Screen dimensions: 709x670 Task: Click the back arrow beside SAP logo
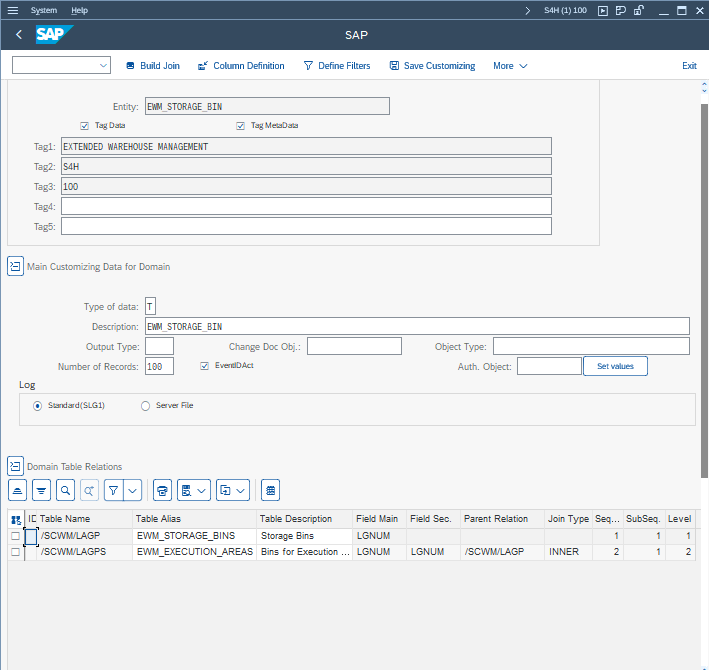(19, 35)
